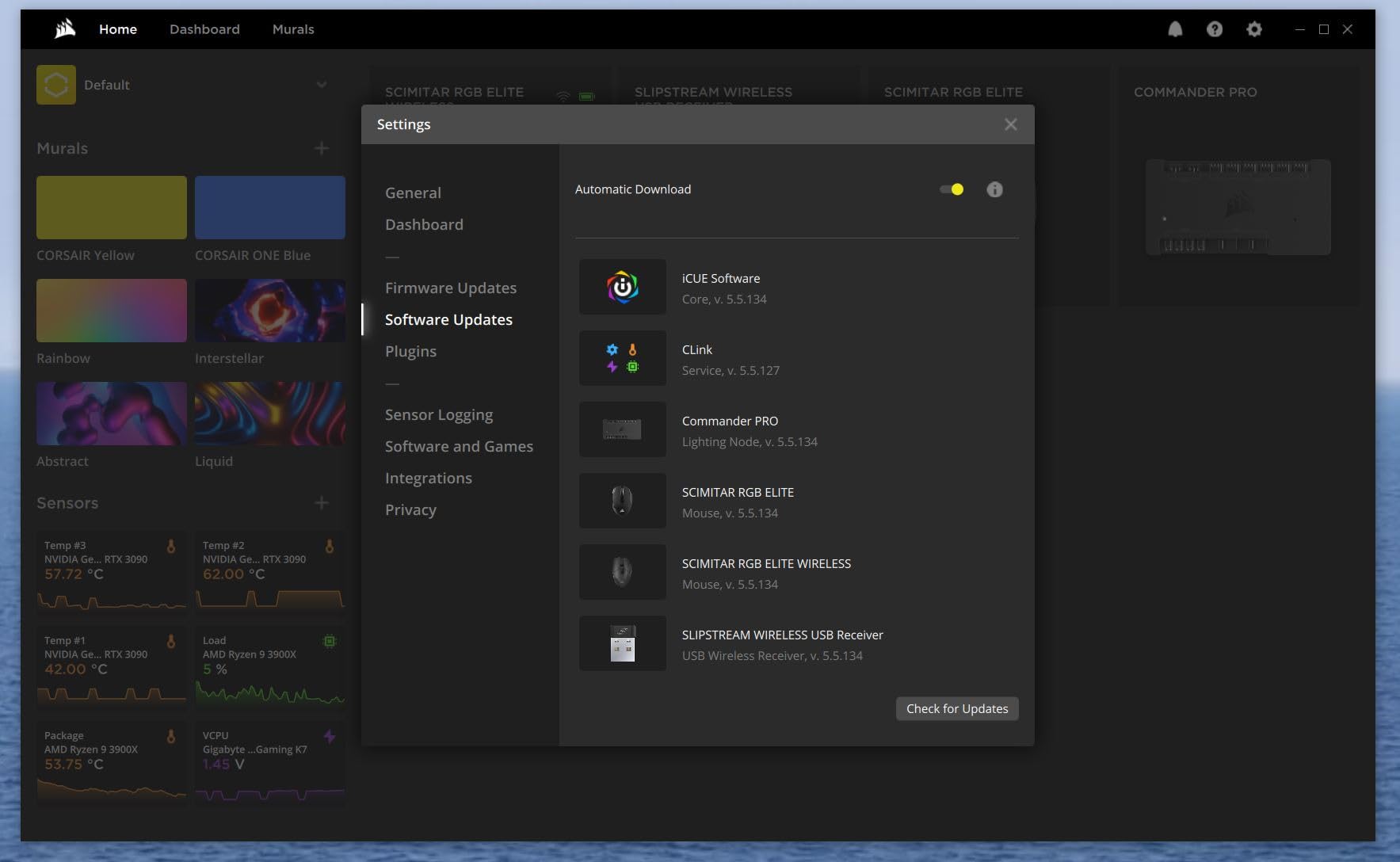Select the Interstellar mural thumbnail

pyautogui.click(x=270, y=311)
